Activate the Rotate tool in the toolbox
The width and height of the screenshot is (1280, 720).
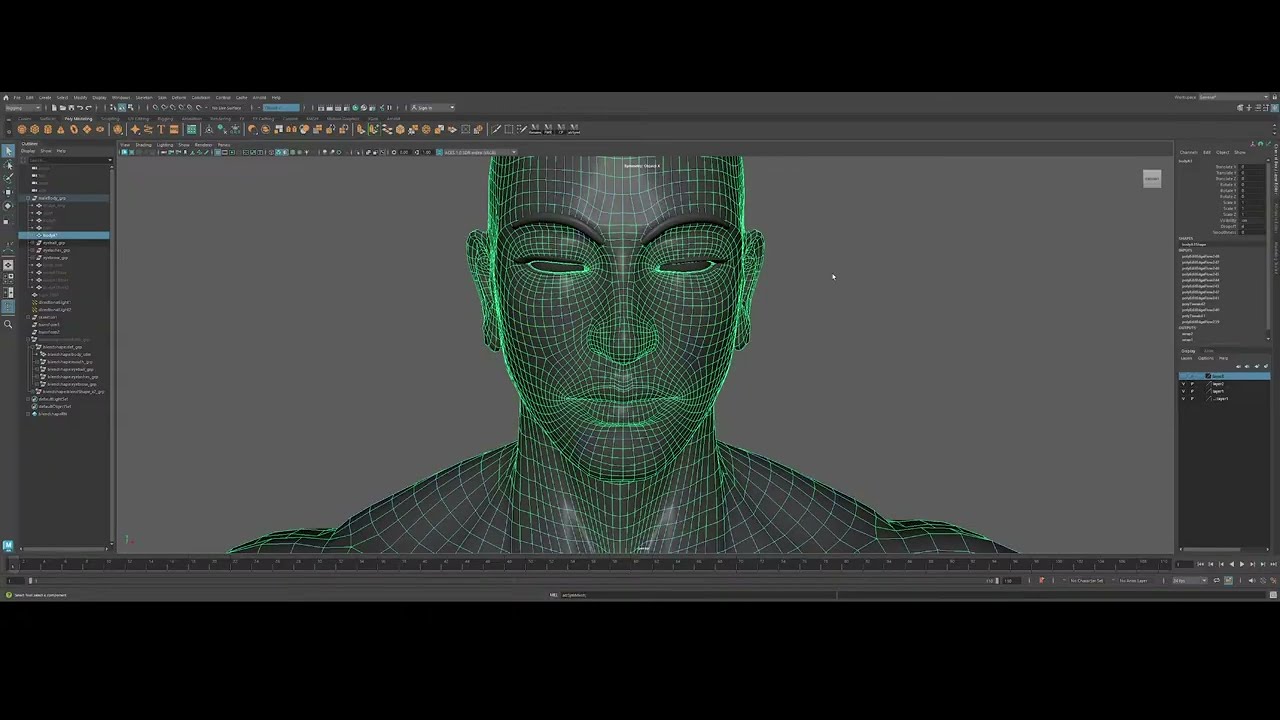[x=8, y=206]
